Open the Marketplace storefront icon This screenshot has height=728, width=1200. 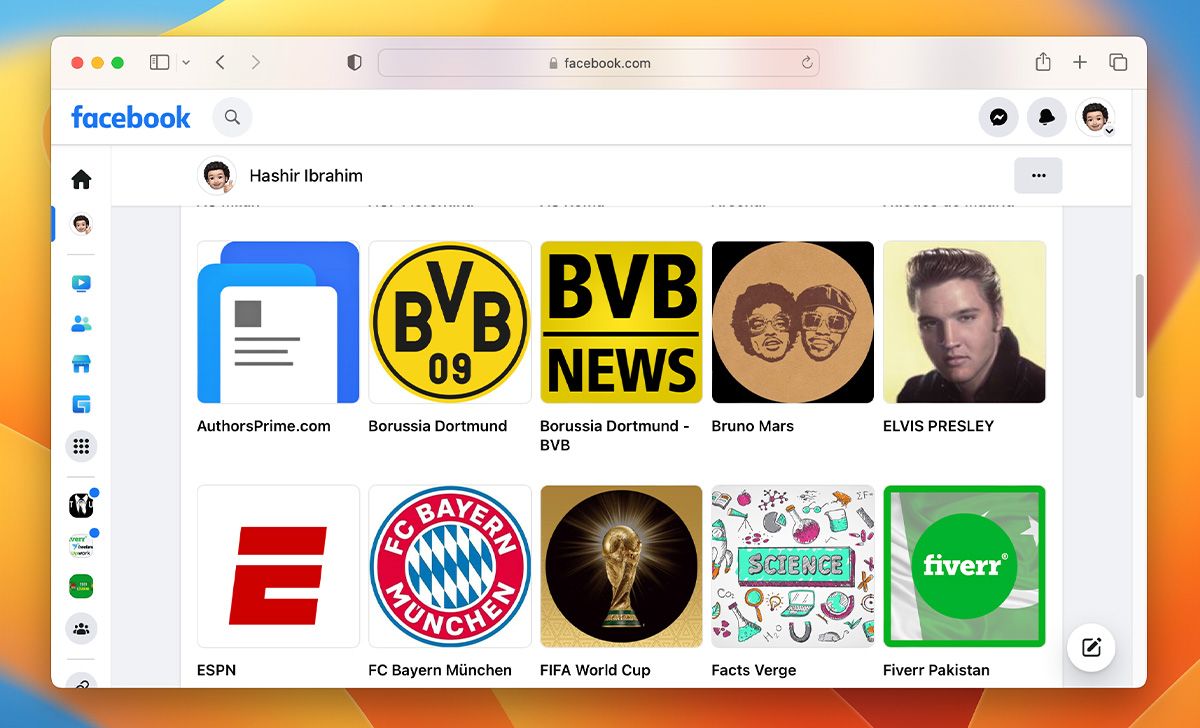(x=81, y=364)
